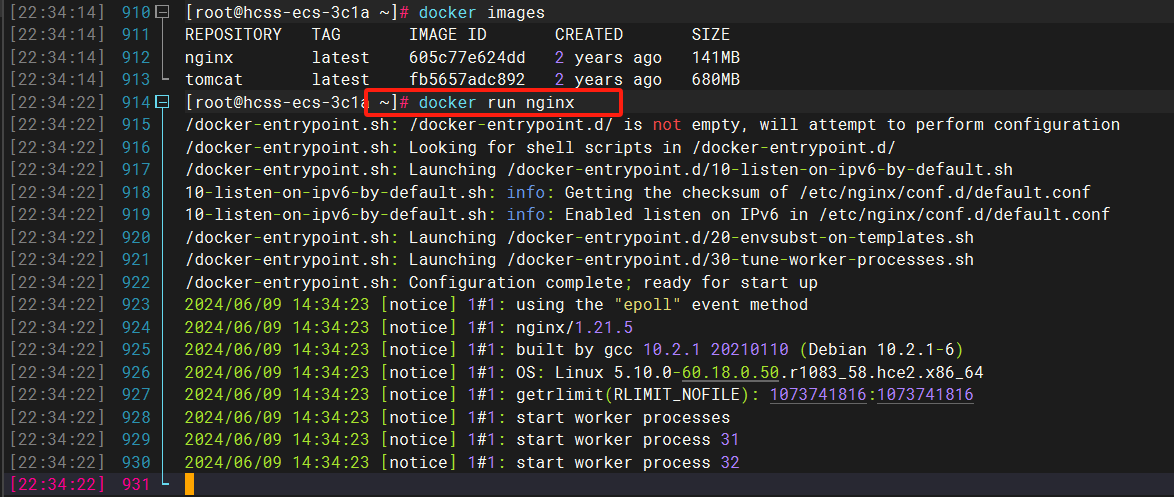Select line number 922 in the gutter

(135, 282)
